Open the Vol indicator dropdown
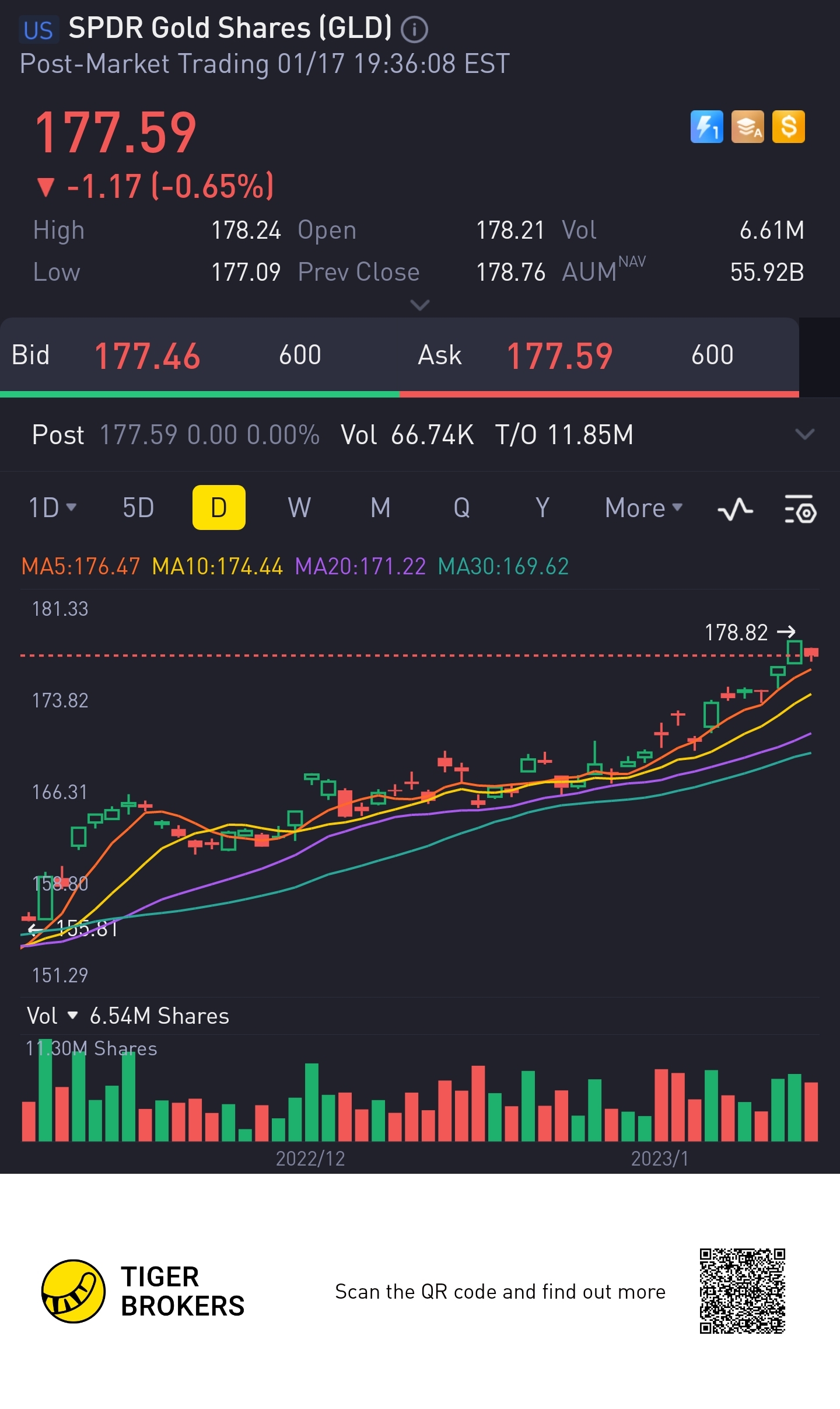840x1409 pixels. [x=52, y=1016]
